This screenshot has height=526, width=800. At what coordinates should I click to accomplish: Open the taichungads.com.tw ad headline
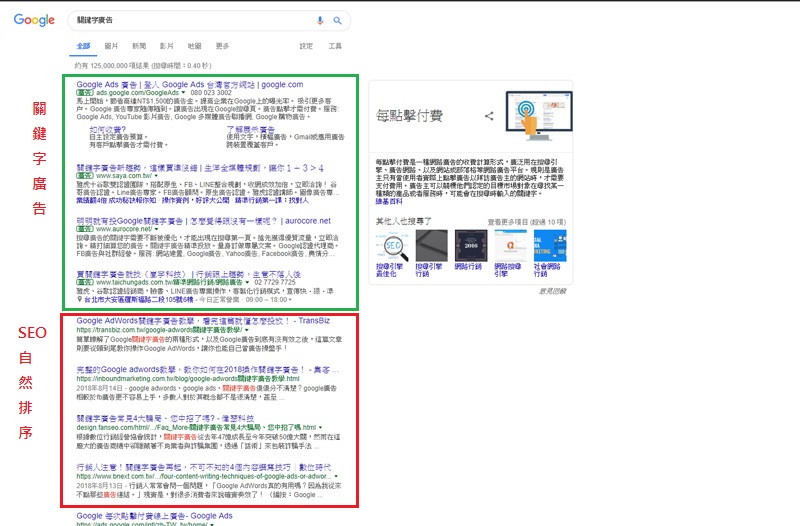188,274
